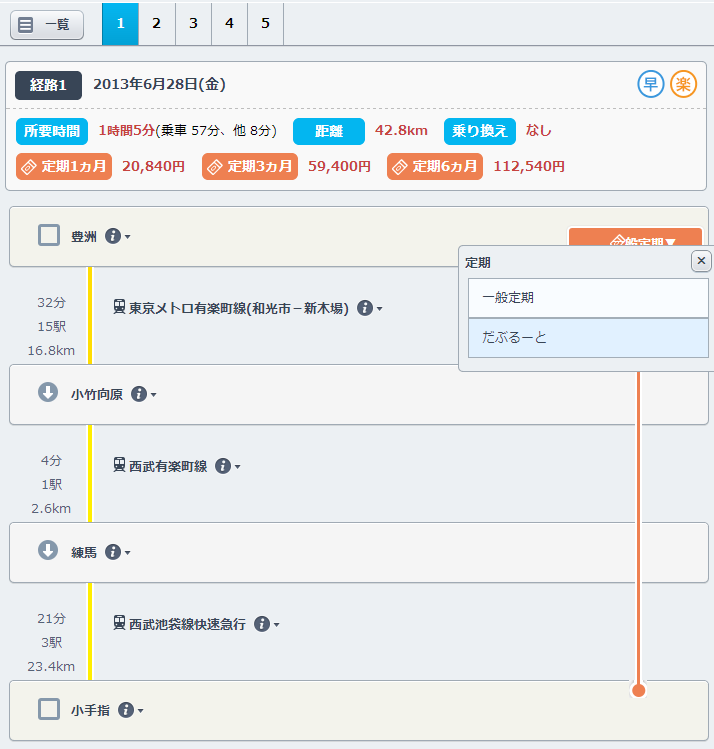Expand dropdown arrow beside 練馬 info icon

point(128,553)
